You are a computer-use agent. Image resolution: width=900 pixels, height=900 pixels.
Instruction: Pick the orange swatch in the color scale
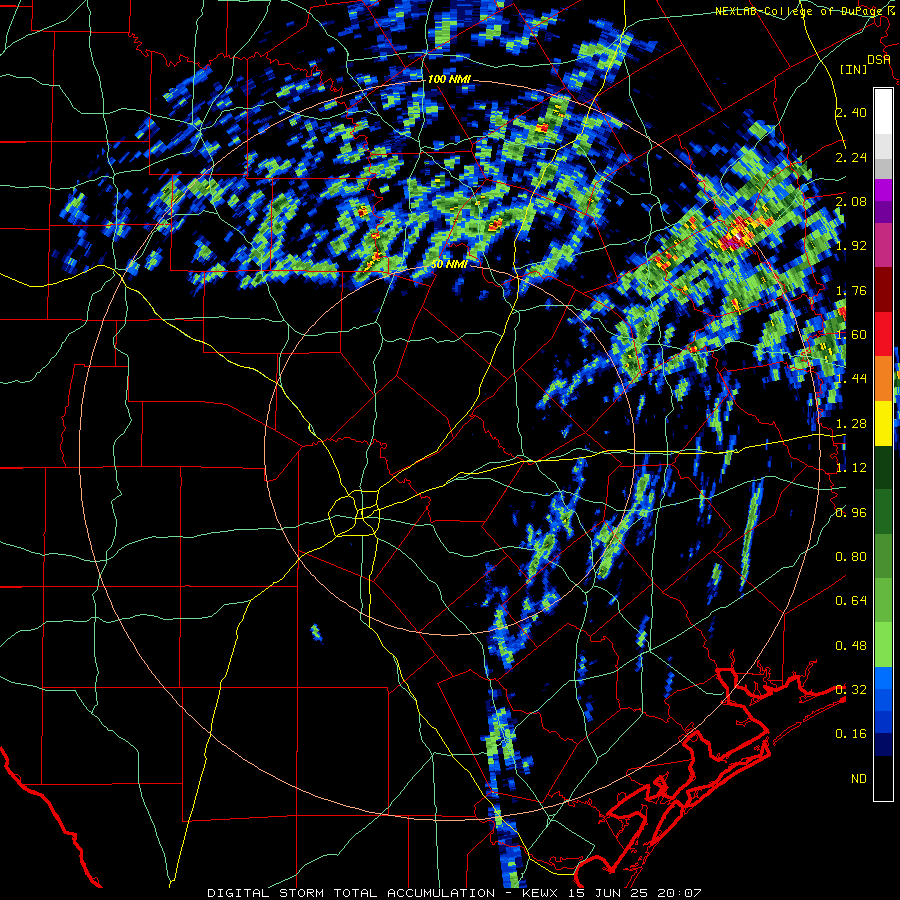[883, 379]
